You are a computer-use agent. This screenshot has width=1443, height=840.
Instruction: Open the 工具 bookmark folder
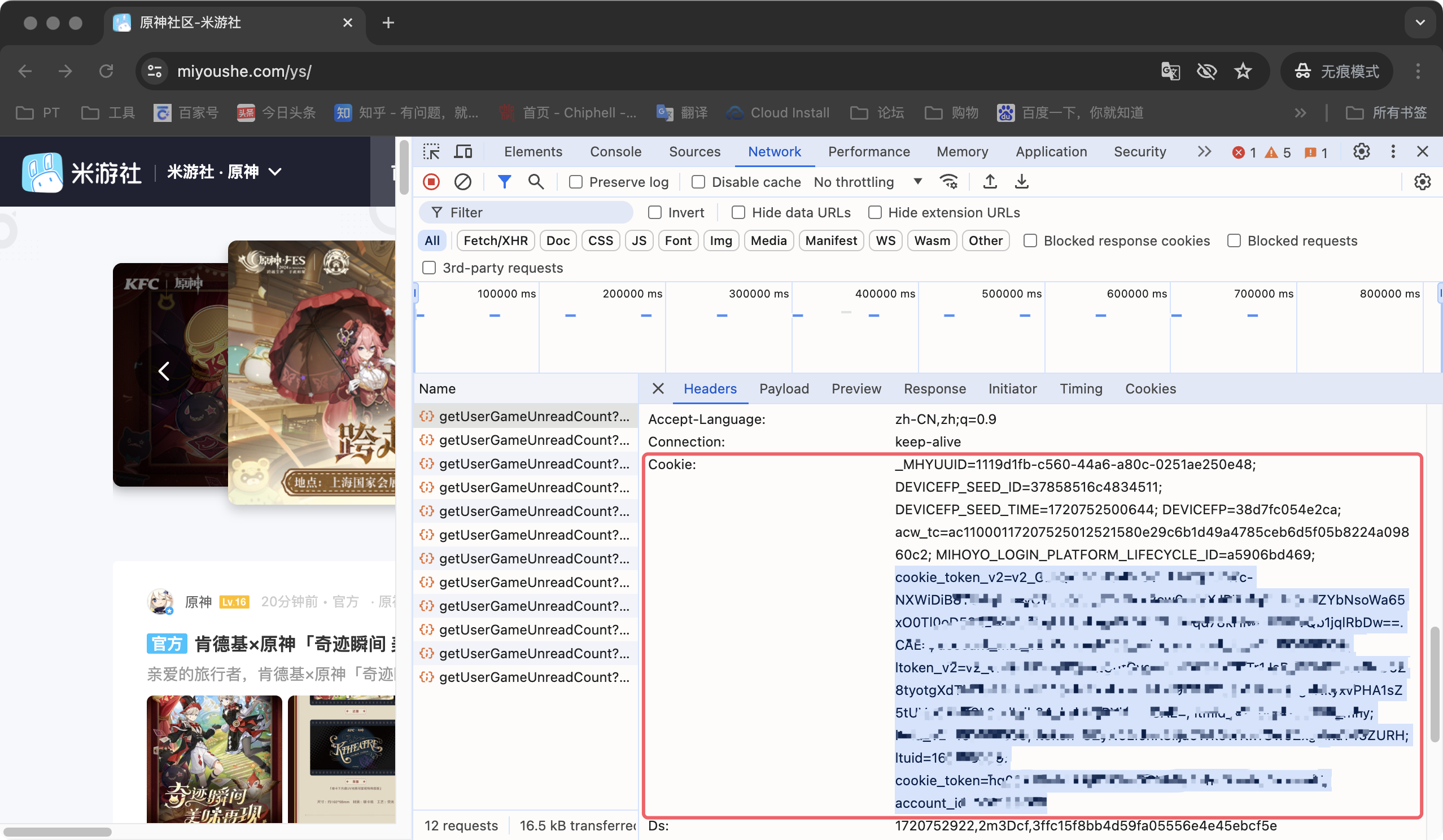click(x=108, y=113)
